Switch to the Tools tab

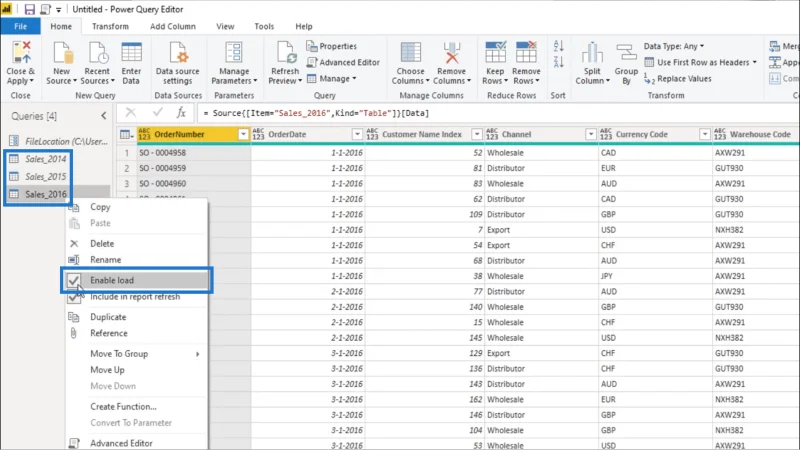[264, 26]
